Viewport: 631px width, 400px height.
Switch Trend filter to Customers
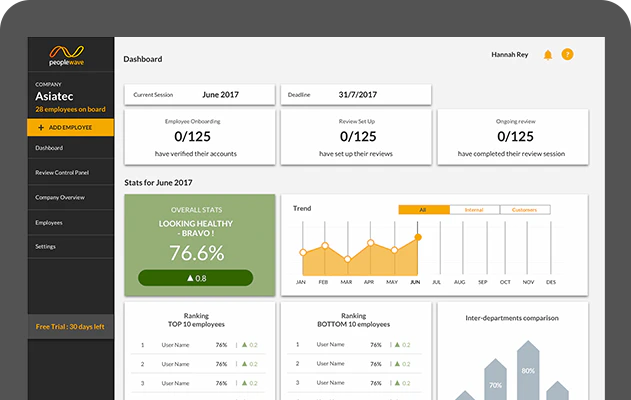coord(525,210)
